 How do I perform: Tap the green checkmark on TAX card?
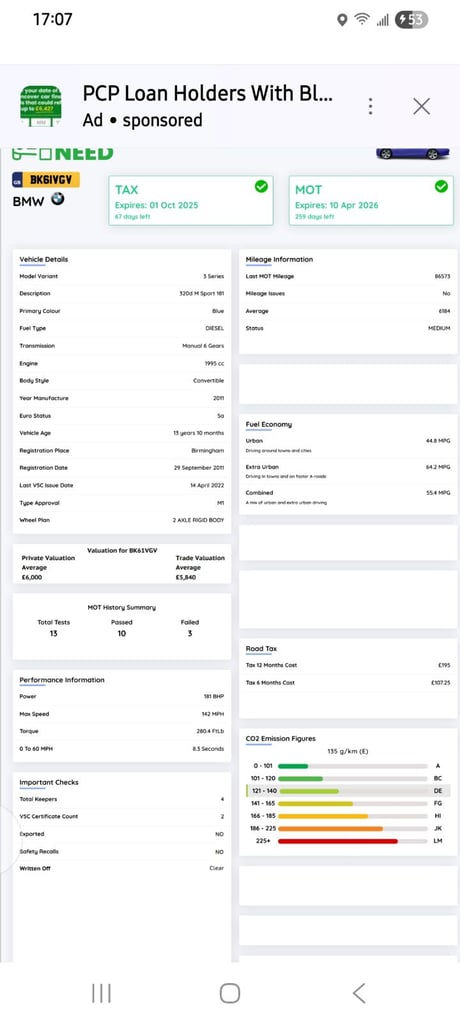click(x=261, y=187)
